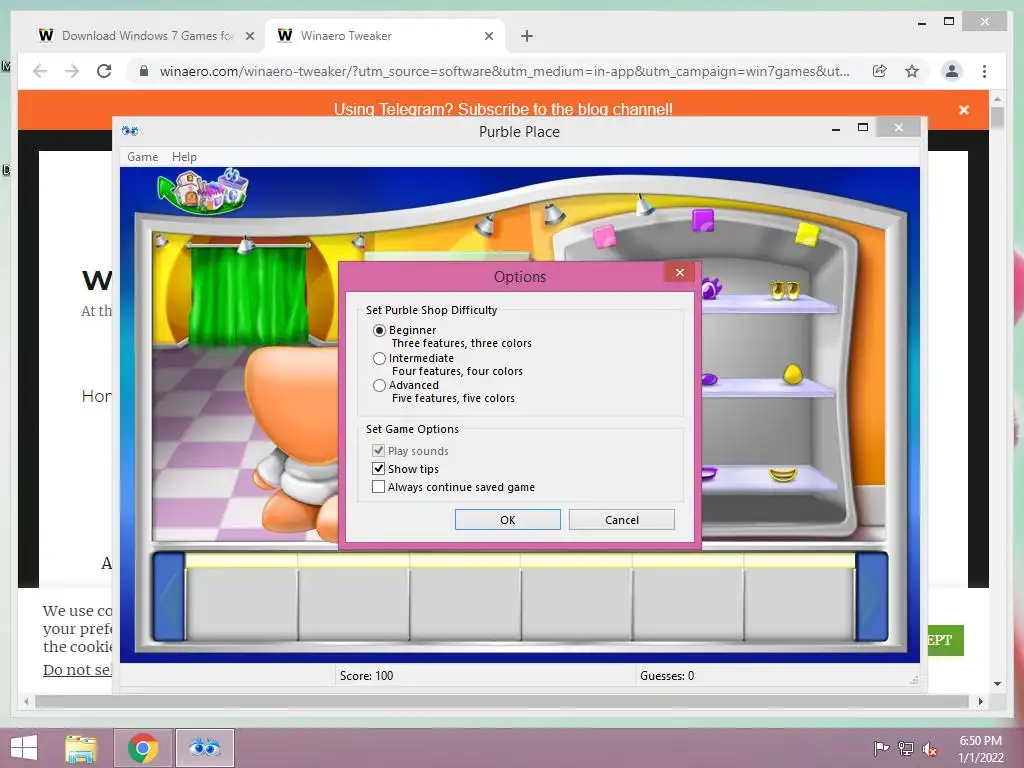The width and height of the screenshot is (1024, 768).
Task: Click the muted volume tray icon
Action: 929,748
